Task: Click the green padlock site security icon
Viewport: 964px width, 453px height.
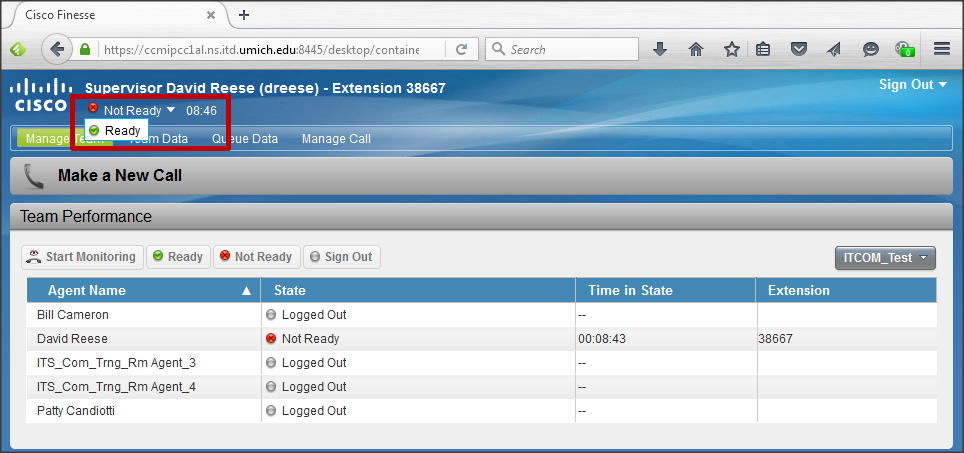Action: pos(85,49)
